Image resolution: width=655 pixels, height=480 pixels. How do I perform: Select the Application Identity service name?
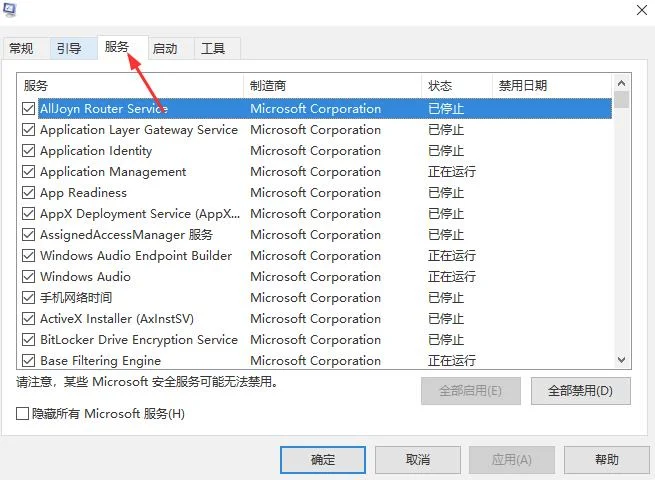(96, 151)
